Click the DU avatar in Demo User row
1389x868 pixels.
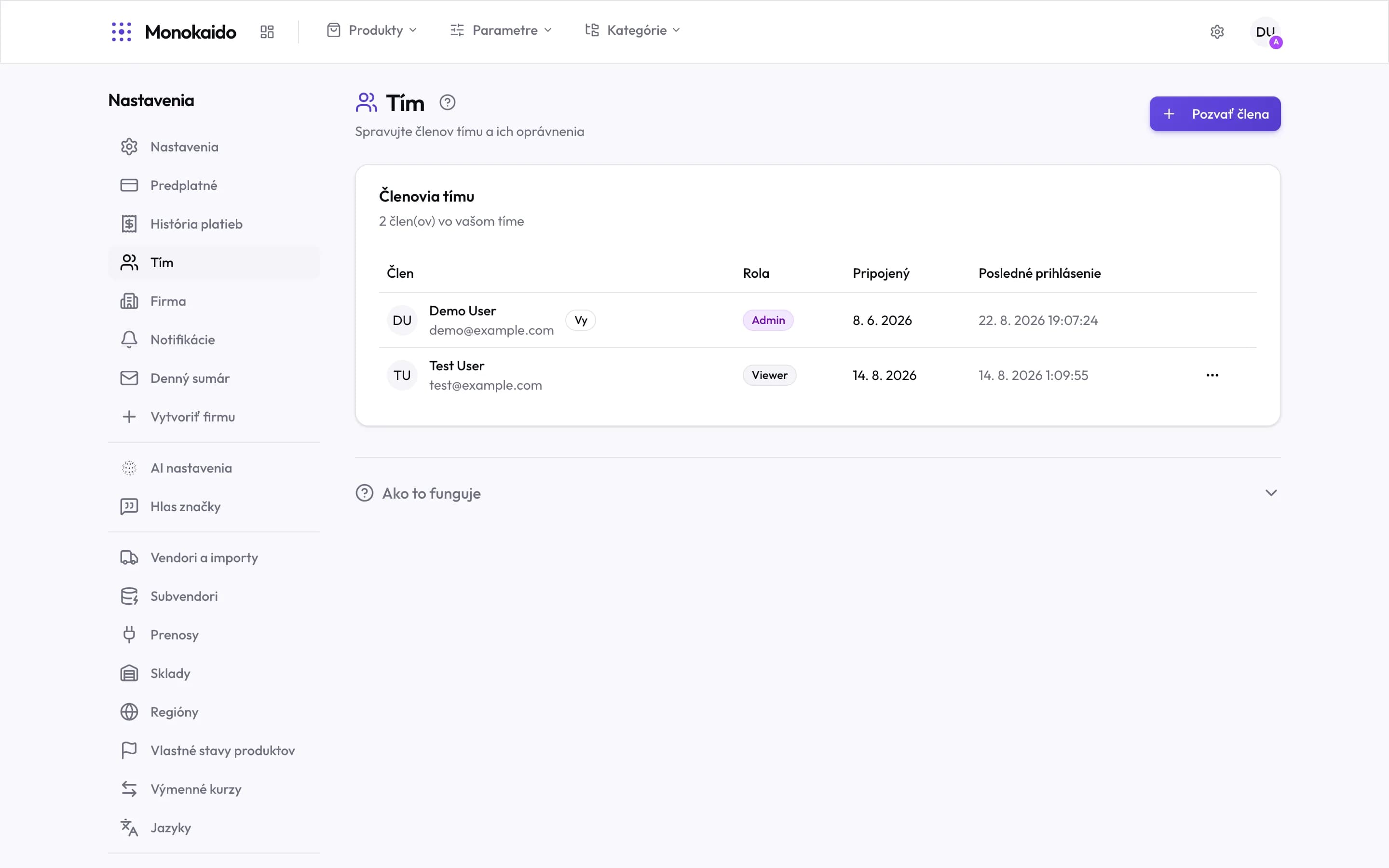point(402,320)
